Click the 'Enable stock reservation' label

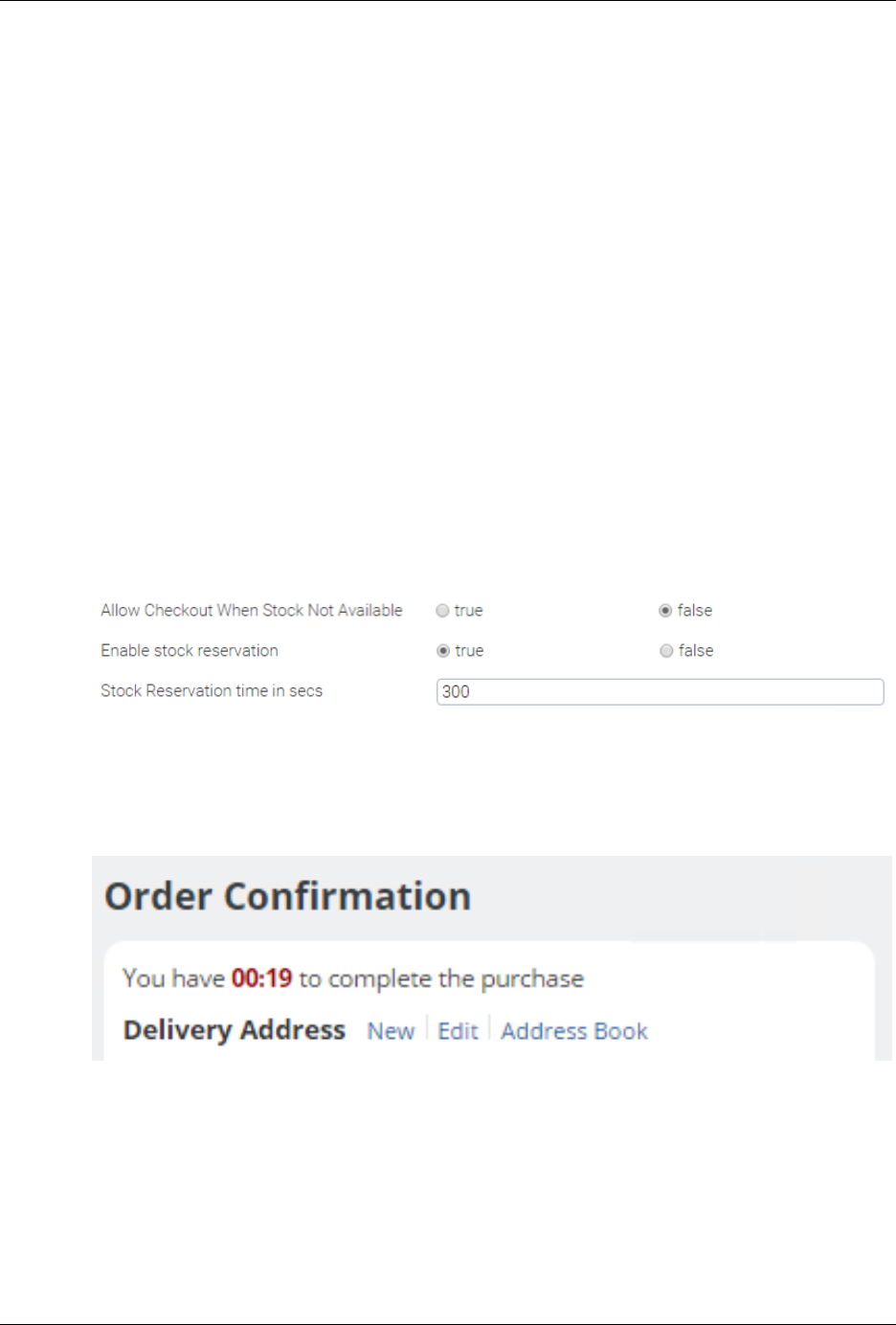coord(190,651)
